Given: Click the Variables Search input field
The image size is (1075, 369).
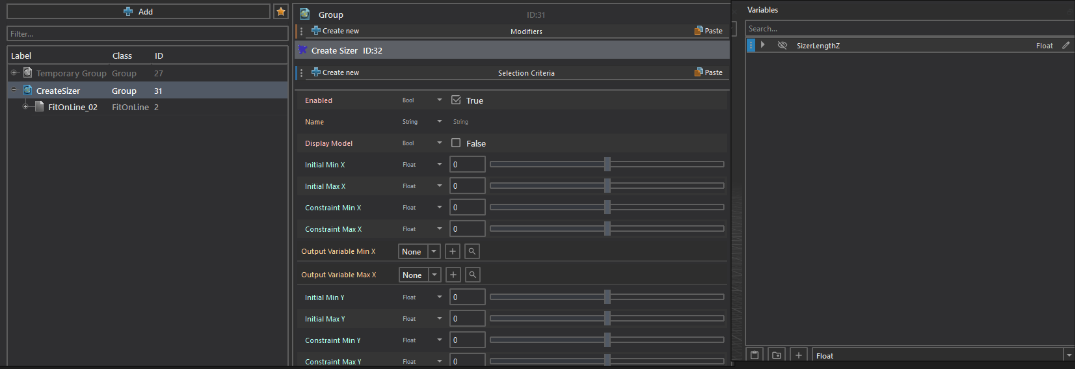Looking at the screenshot, I should point(909,29).
